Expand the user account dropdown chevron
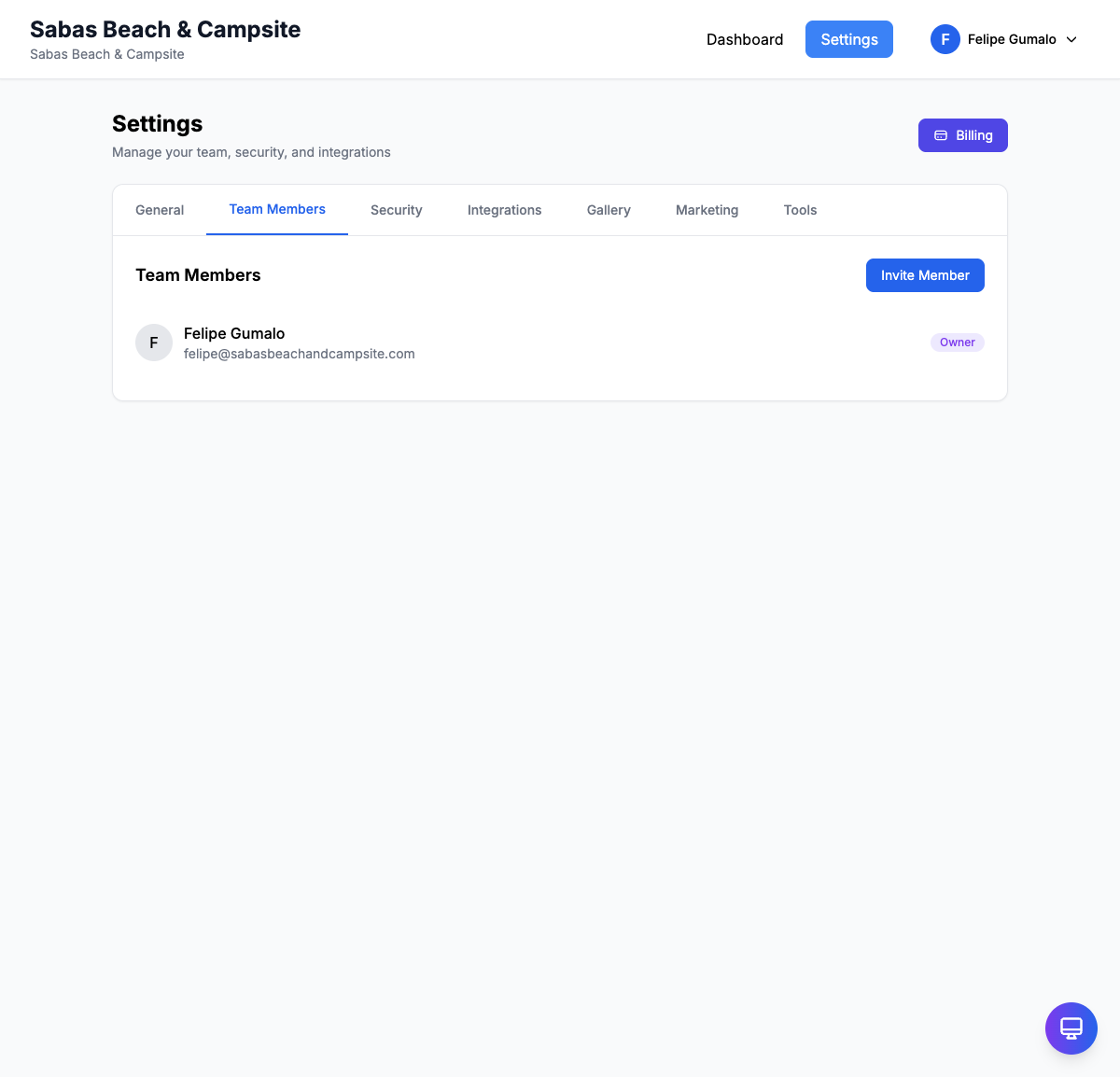1120x1077 pixels. (x=1071, y=39)
